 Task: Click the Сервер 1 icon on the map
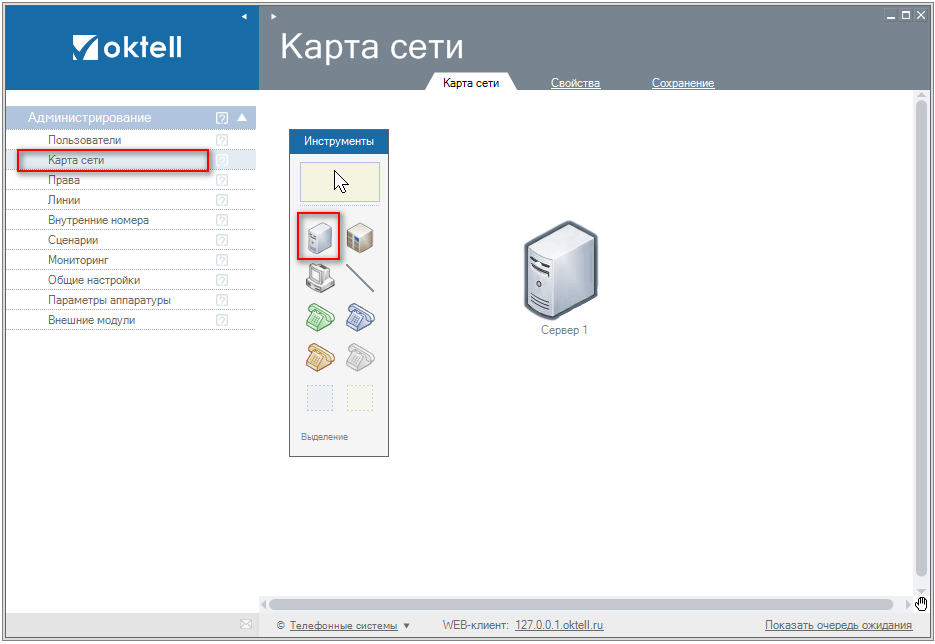coord(563,268)
